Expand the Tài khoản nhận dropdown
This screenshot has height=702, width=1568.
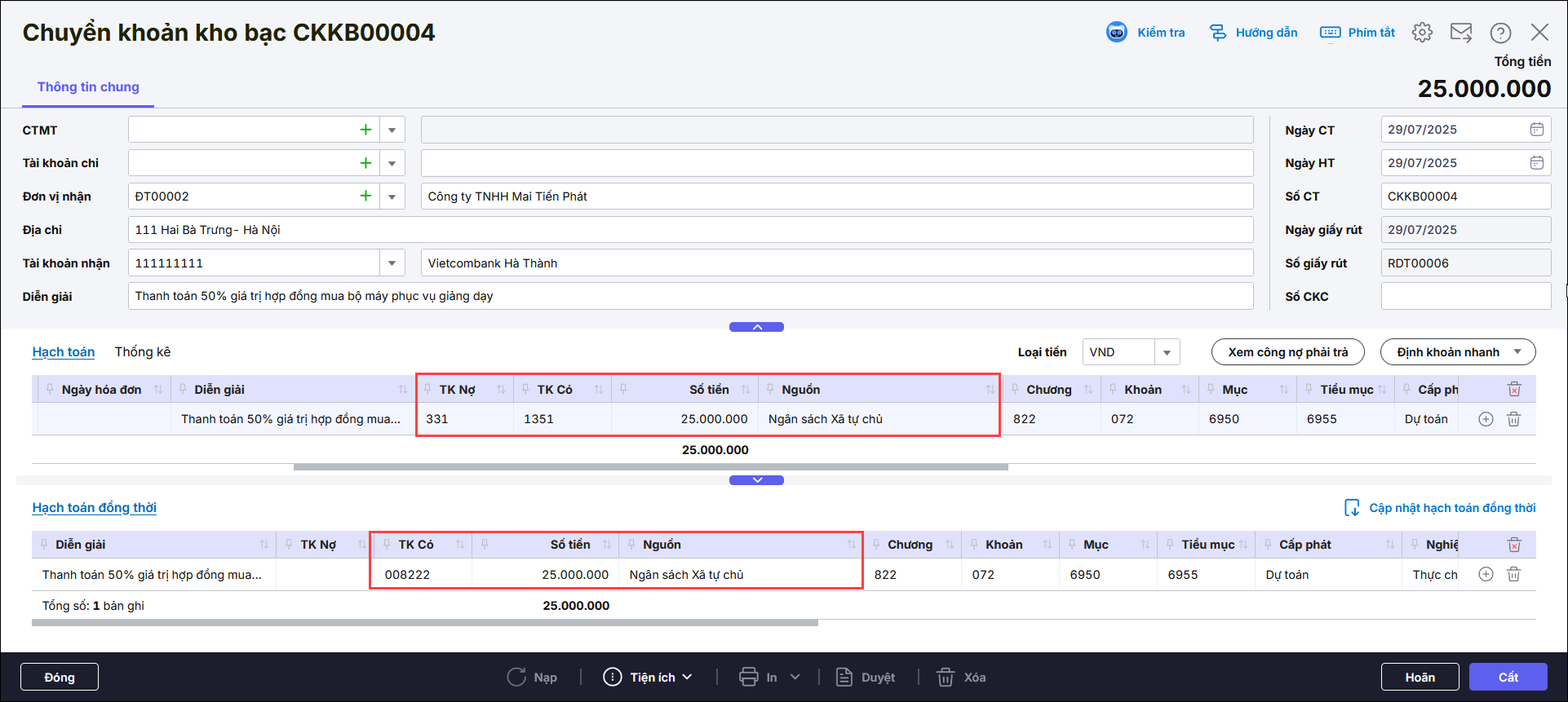point(392,263)
